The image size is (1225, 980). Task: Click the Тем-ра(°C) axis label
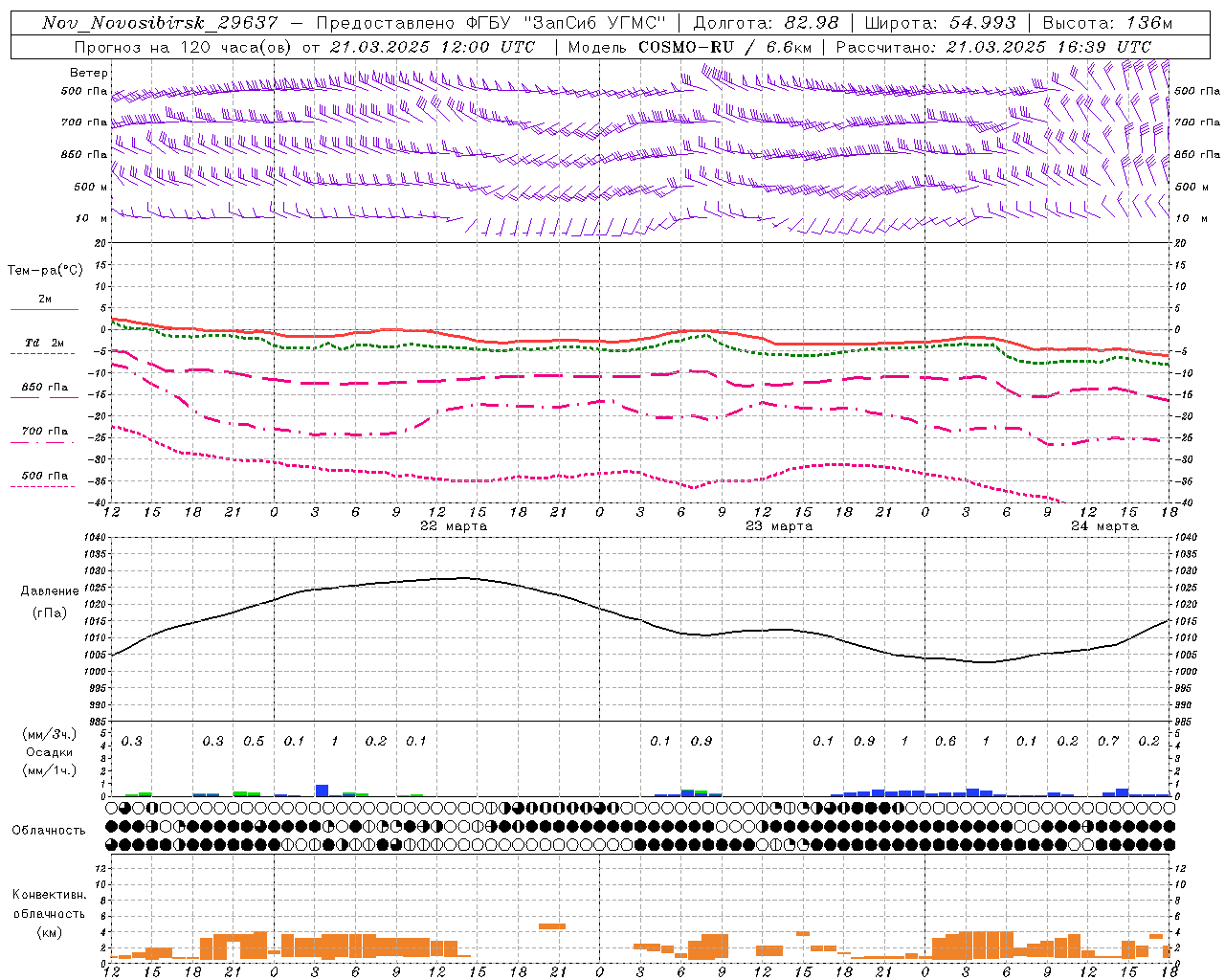click(45, 271)
